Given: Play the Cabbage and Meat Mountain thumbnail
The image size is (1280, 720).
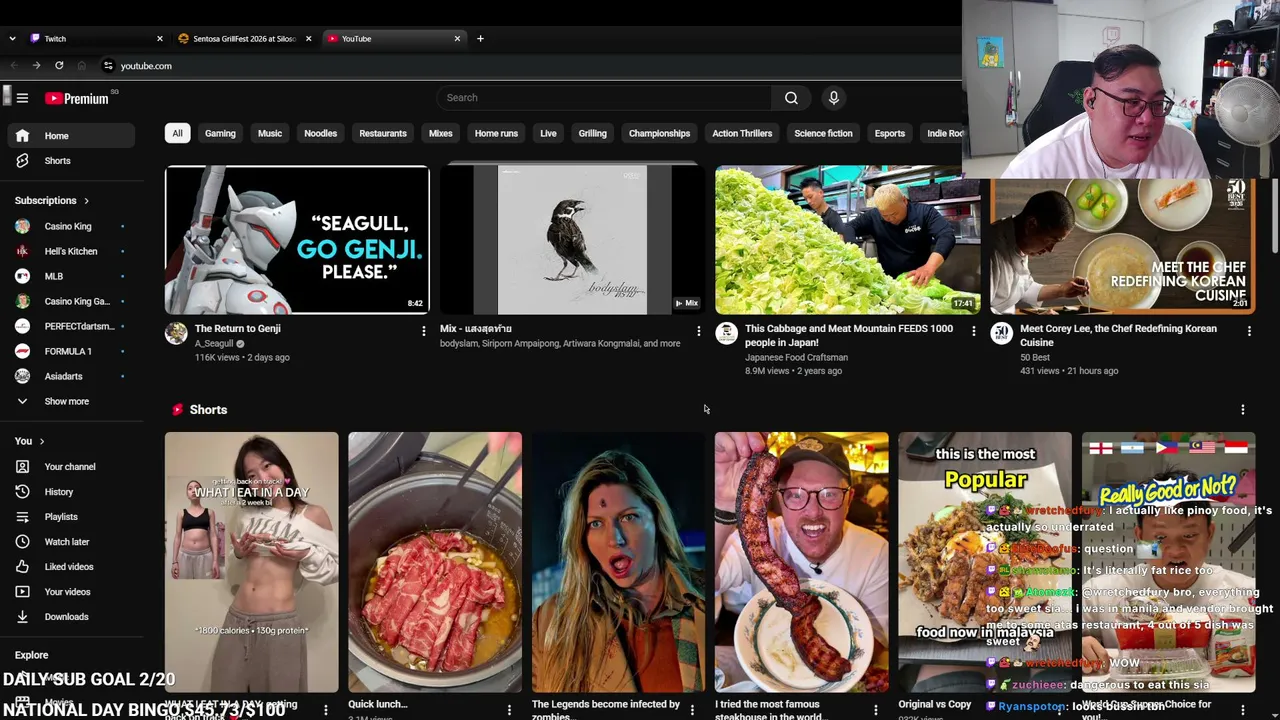Looking at the screenshot, I should (x=847, y=240).
